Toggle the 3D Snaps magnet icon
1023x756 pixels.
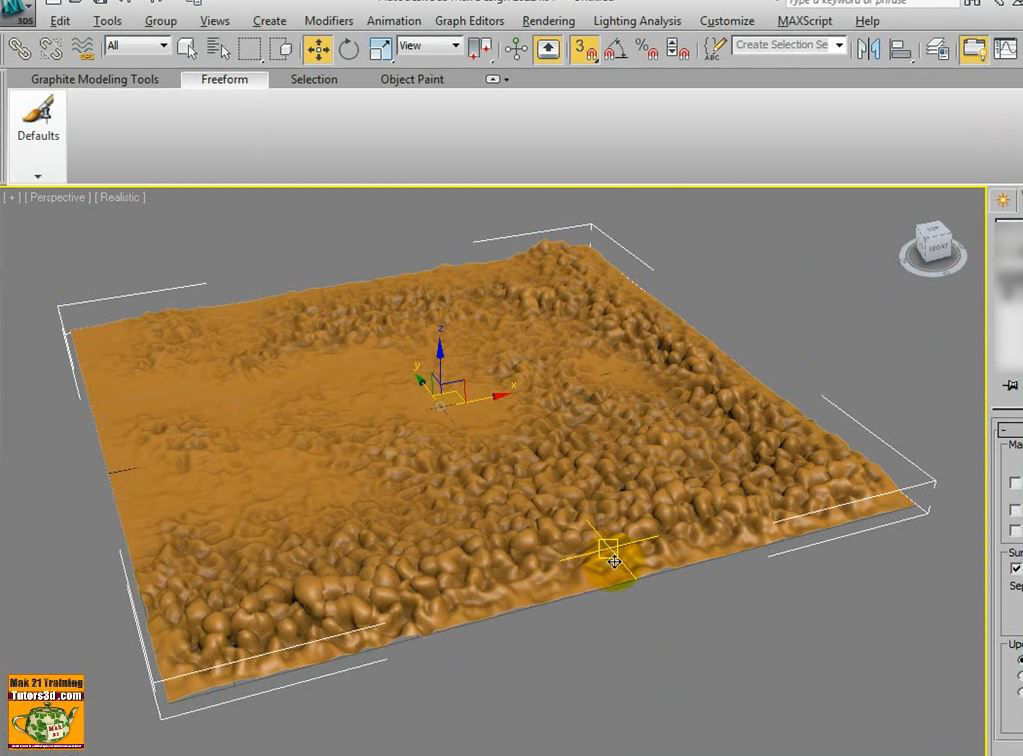point(582,47)
